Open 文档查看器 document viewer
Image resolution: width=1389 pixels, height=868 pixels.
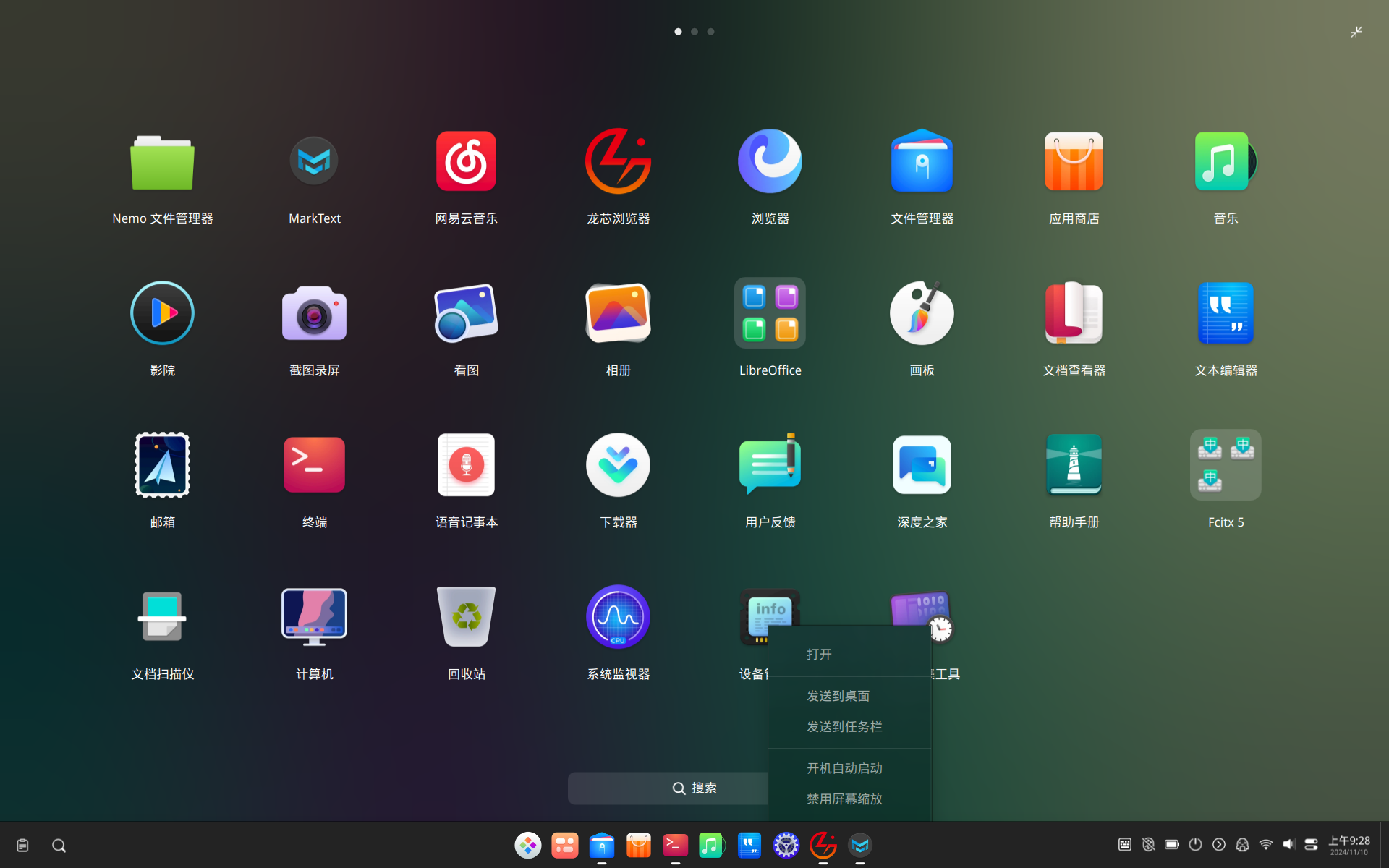pos(1074,314)
